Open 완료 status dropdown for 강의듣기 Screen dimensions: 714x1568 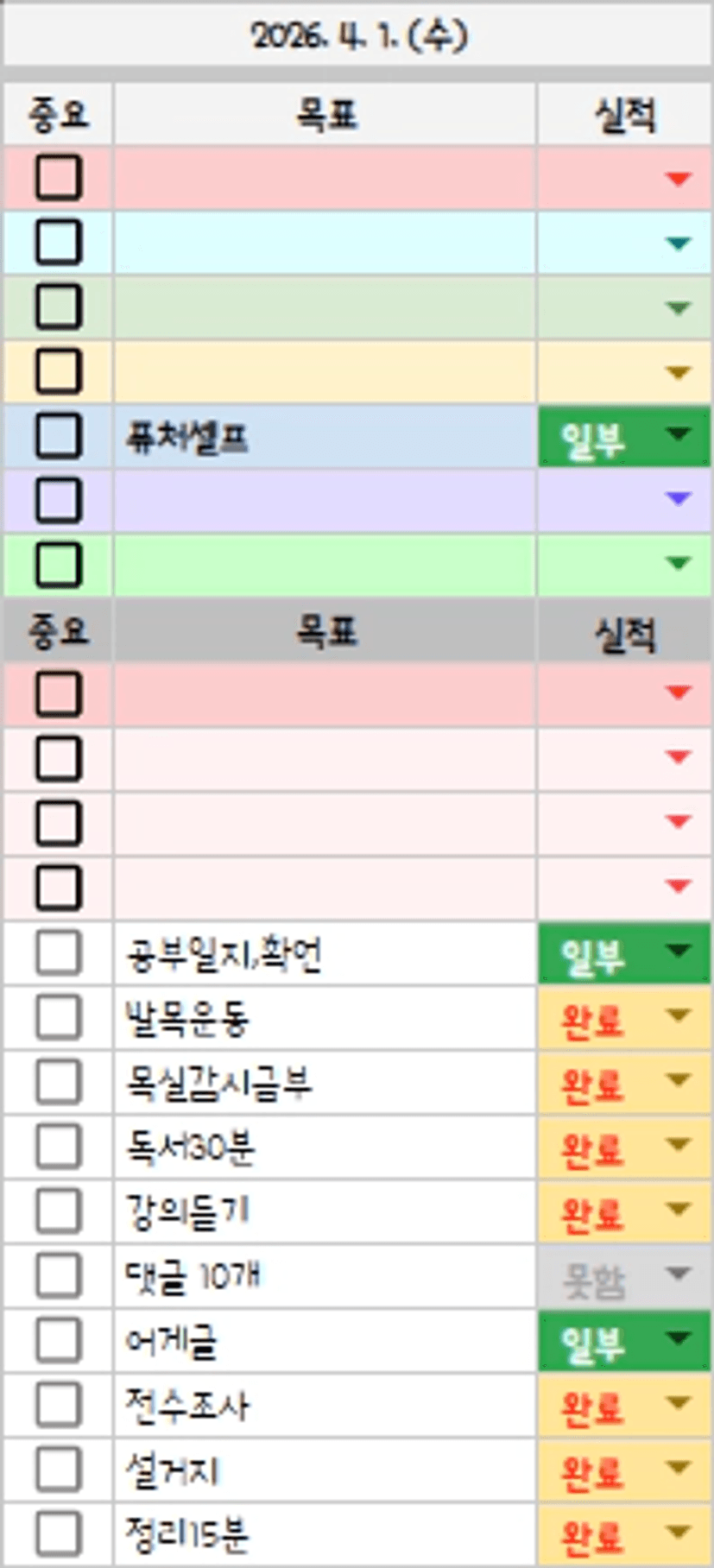point(679,1210)
